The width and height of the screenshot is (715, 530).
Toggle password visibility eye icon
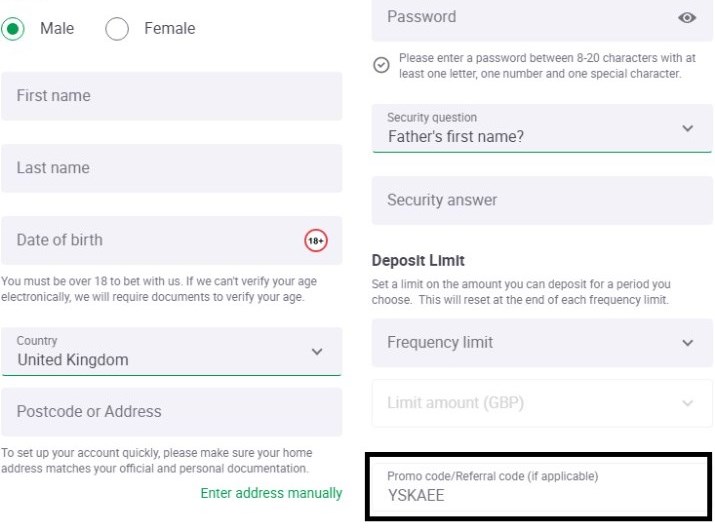[x=687, y=18]
